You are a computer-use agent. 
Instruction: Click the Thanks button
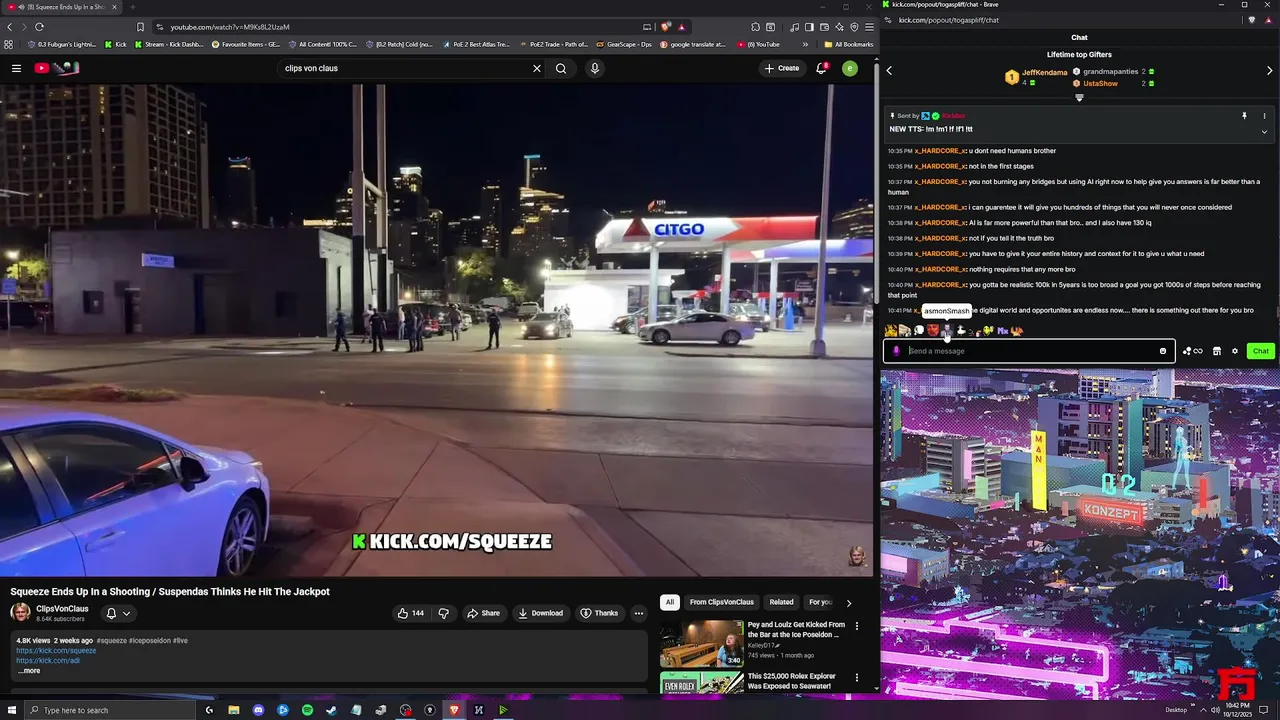click(599, 613)
